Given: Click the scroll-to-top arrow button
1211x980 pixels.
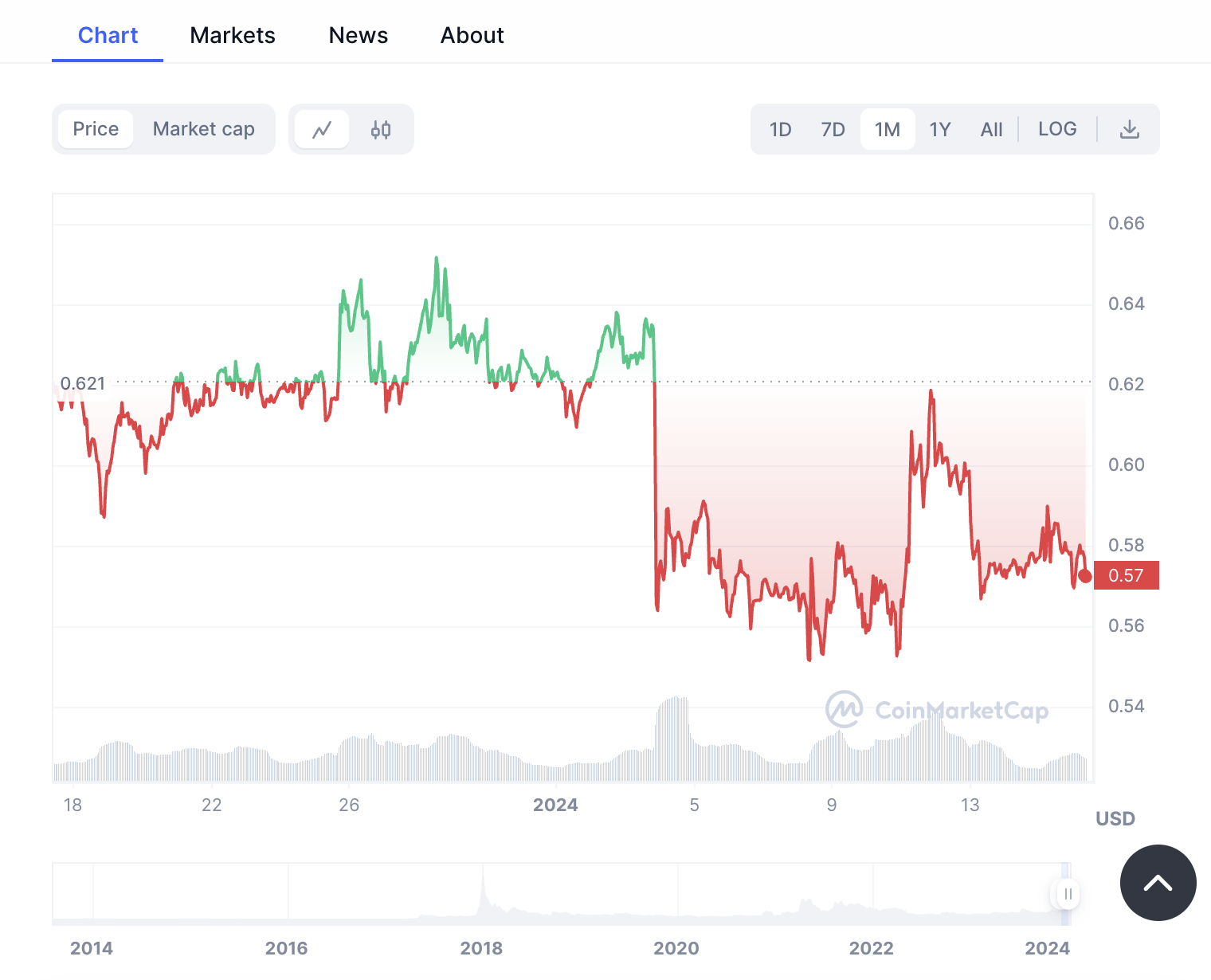Looking at the screenshot, I should [1158, 883].
